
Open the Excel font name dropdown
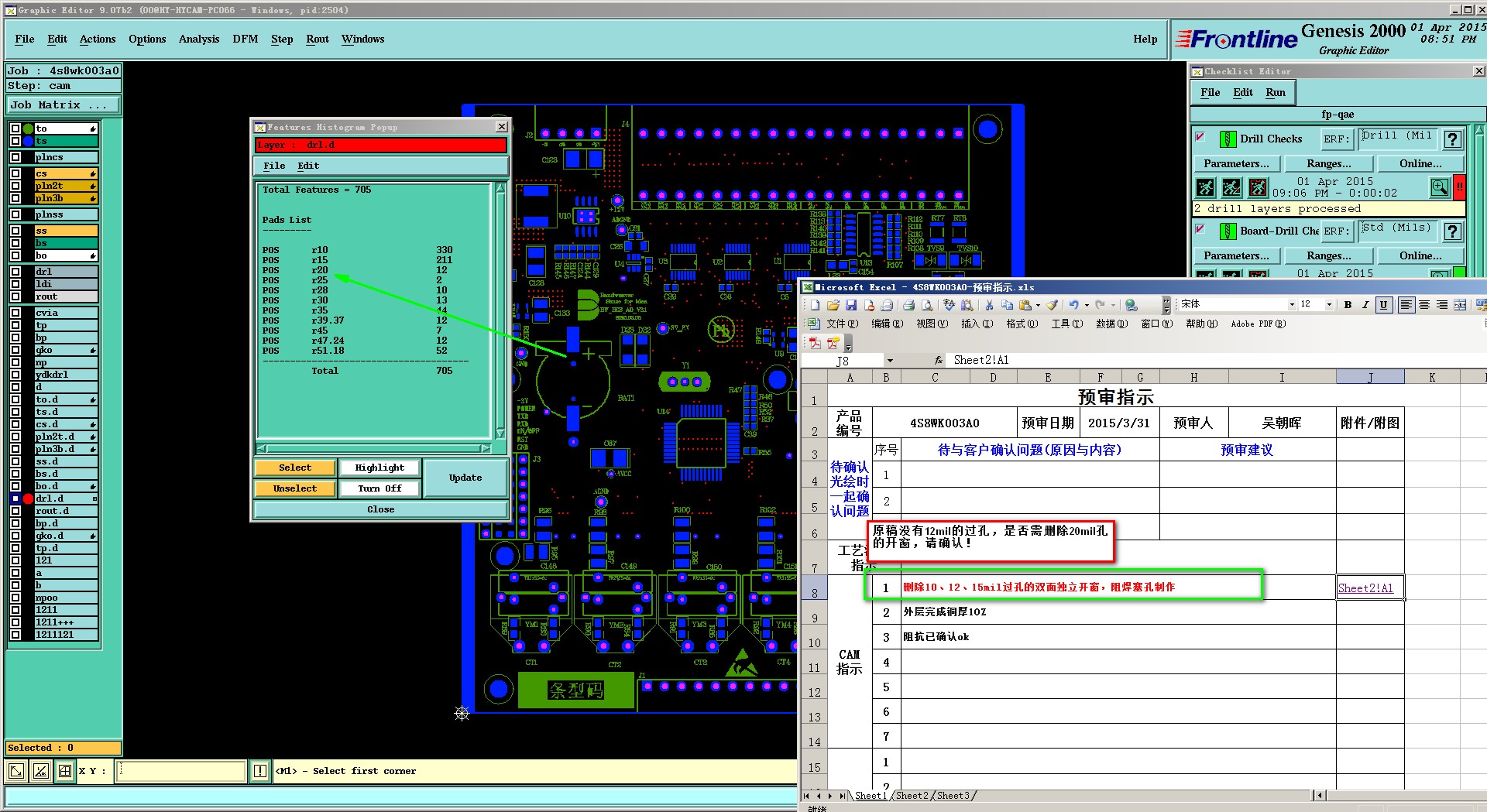pyautogui.click(x=1292, y=305)
